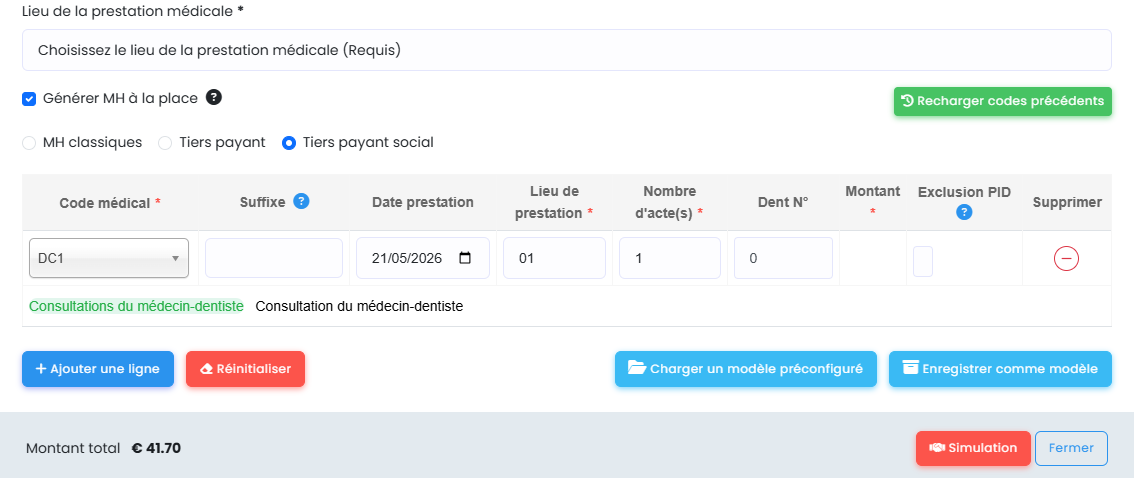Uncheck Générer MH à la place checkbox
This screenshot has width=1134, height=478.
pyautogui.click(x=29, y=99)
